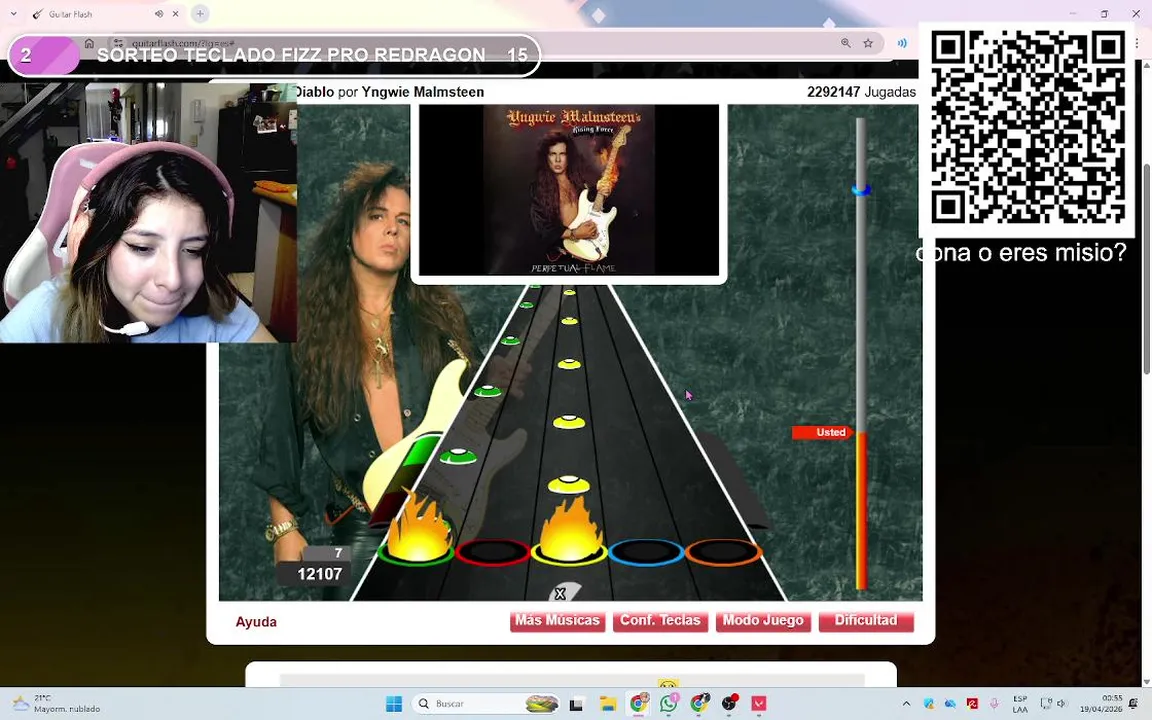Viewport: 1152px width, 720px height.
Task: Show hidden system tray icons
Action: click(906, 704)
